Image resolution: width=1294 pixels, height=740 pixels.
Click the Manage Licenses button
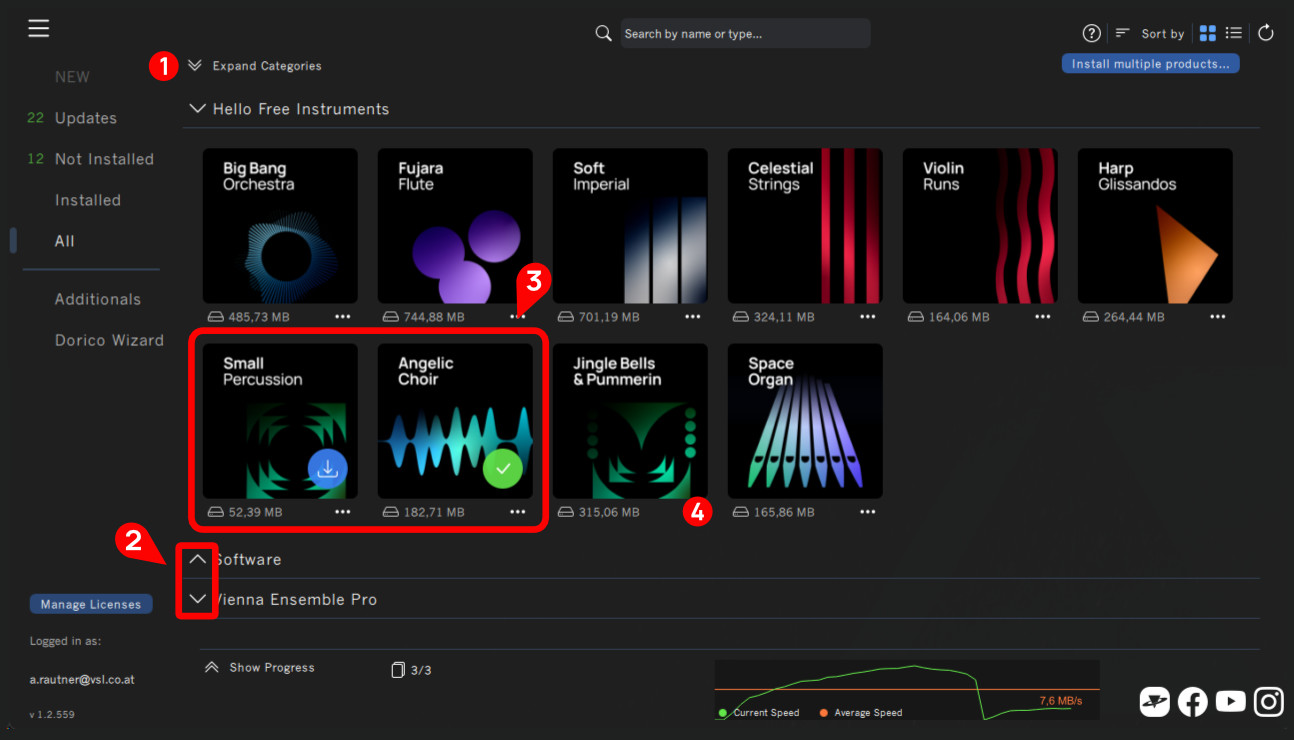coord(91,604)
